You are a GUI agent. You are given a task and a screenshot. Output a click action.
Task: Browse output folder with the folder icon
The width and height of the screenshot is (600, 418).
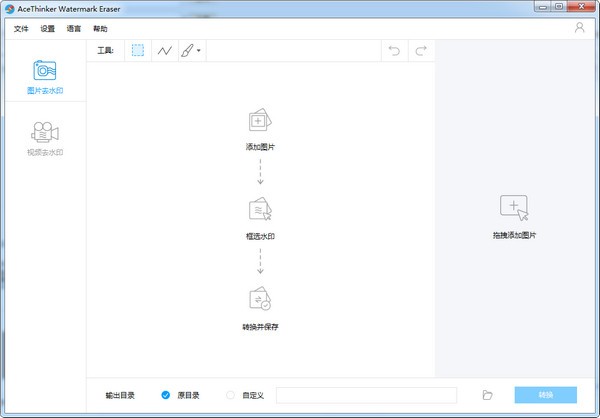coord(487,395)
